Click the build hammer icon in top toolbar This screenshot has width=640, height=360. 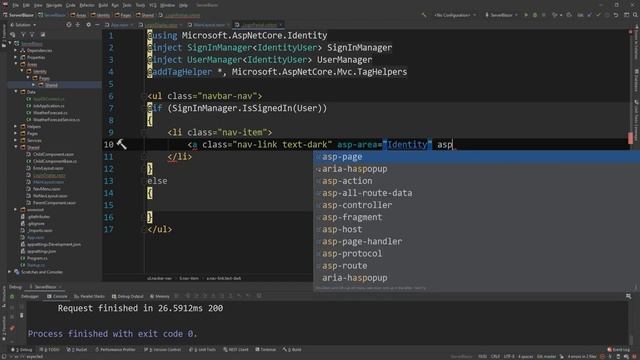point(424,15)
